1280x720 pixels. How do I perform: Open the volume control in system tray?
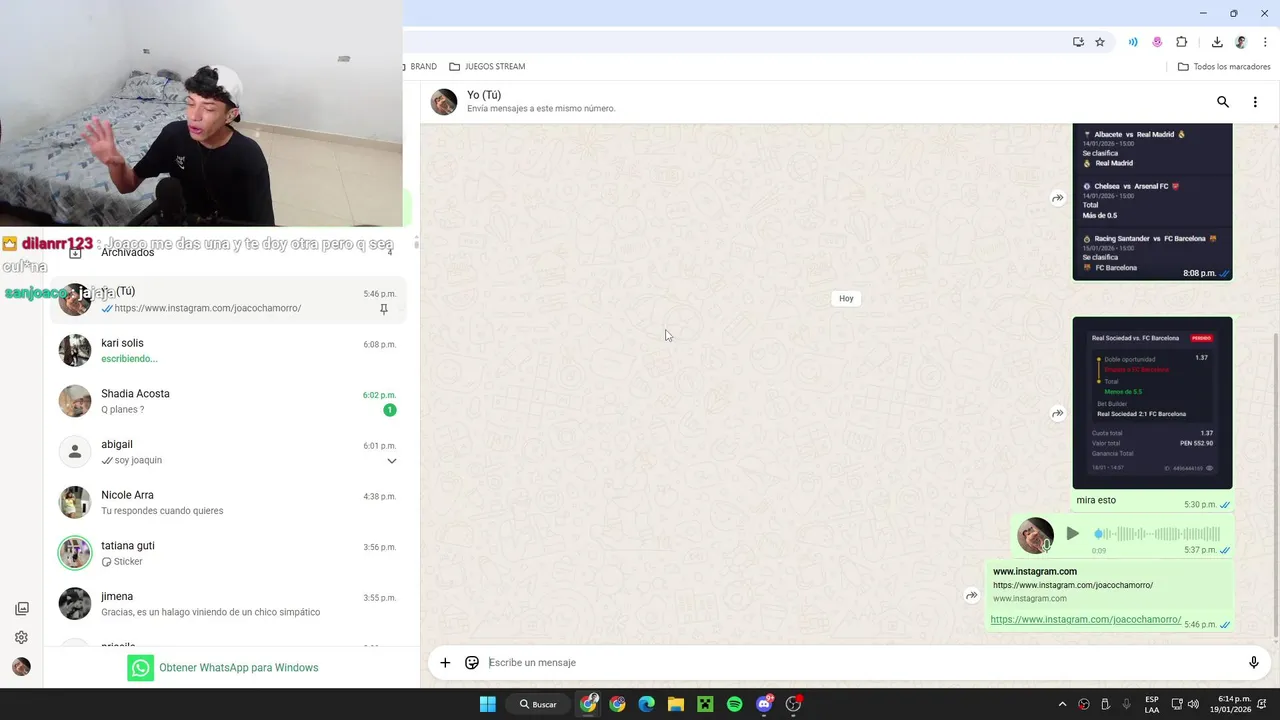pyautogui.click(x=1194, y=704)
